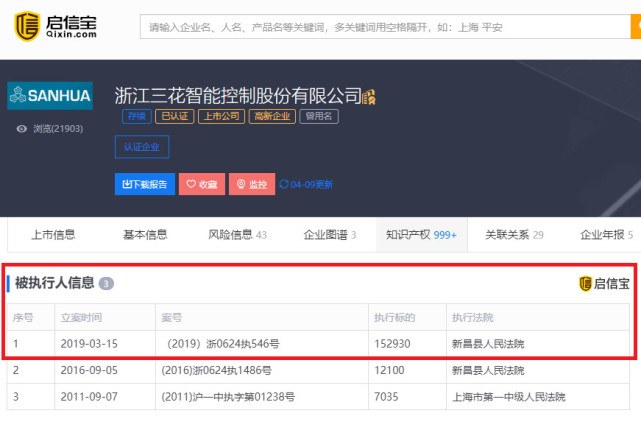Click the SANHUA company logo
641x430 pixels.
pyautogui.click(x=50, y=96)
